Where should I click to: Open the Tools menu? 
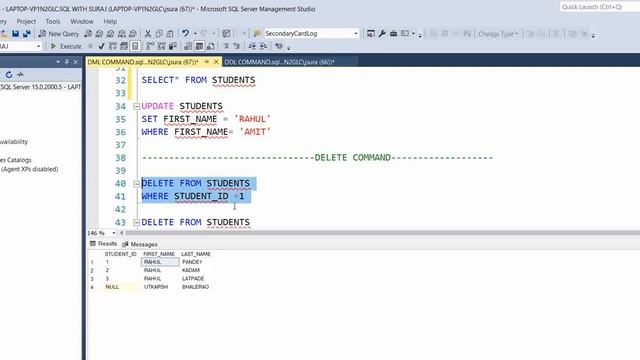click(x=53, y=21)
